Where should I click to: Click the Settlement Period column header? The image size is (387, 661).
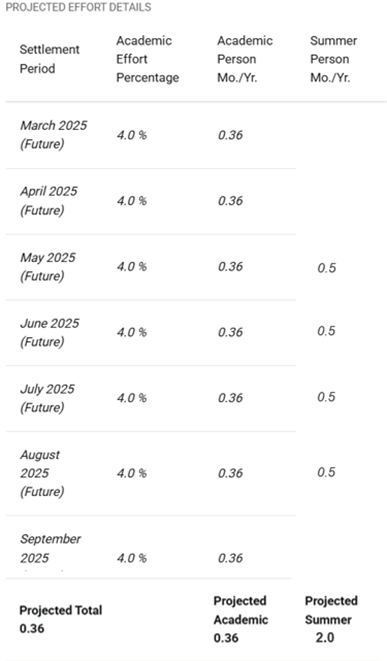[x=49, y=59]
